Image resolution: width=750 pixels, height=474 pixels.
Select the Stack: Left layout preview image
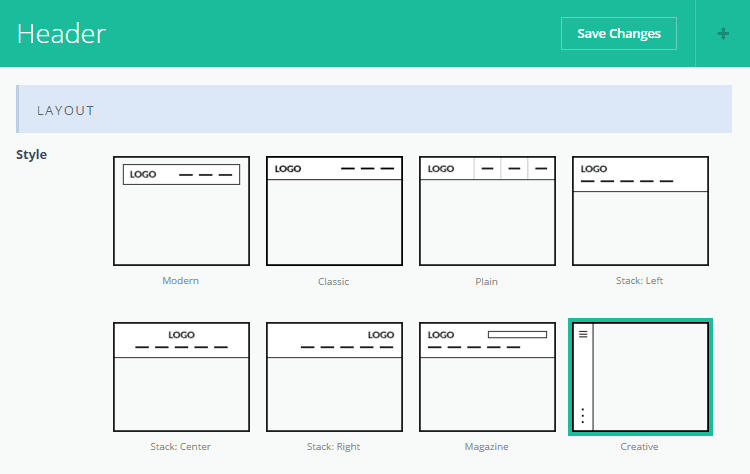(x=640, y=211)
